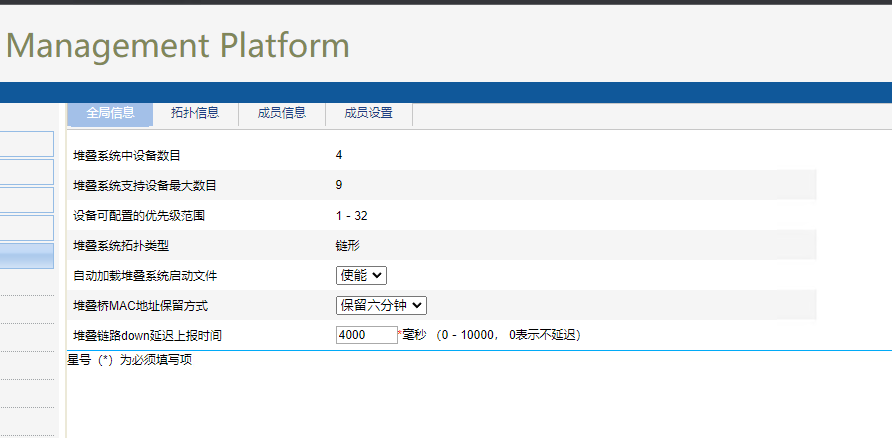Go to the 成员信息 tab
The image size is (892, 438).
tap(282, 113)
